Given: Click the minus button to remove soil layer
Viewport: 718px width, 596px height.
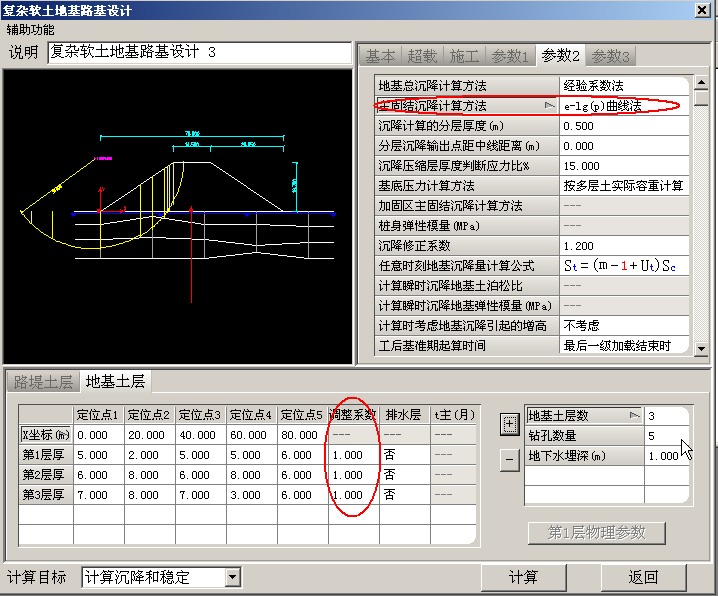Looking at the screenshot, I should pyautogui.click(x=509, y=460).
